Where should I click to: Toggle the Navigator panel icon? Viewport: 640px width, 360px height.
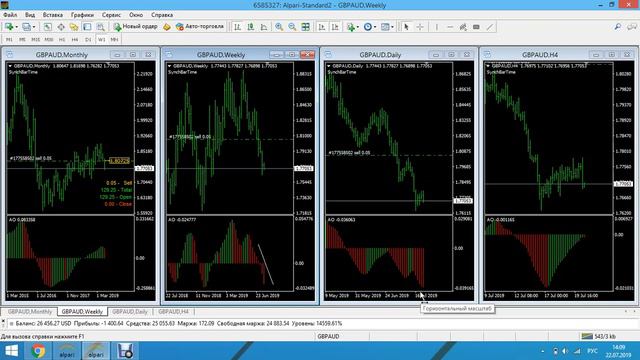click(x=74, y=27)
